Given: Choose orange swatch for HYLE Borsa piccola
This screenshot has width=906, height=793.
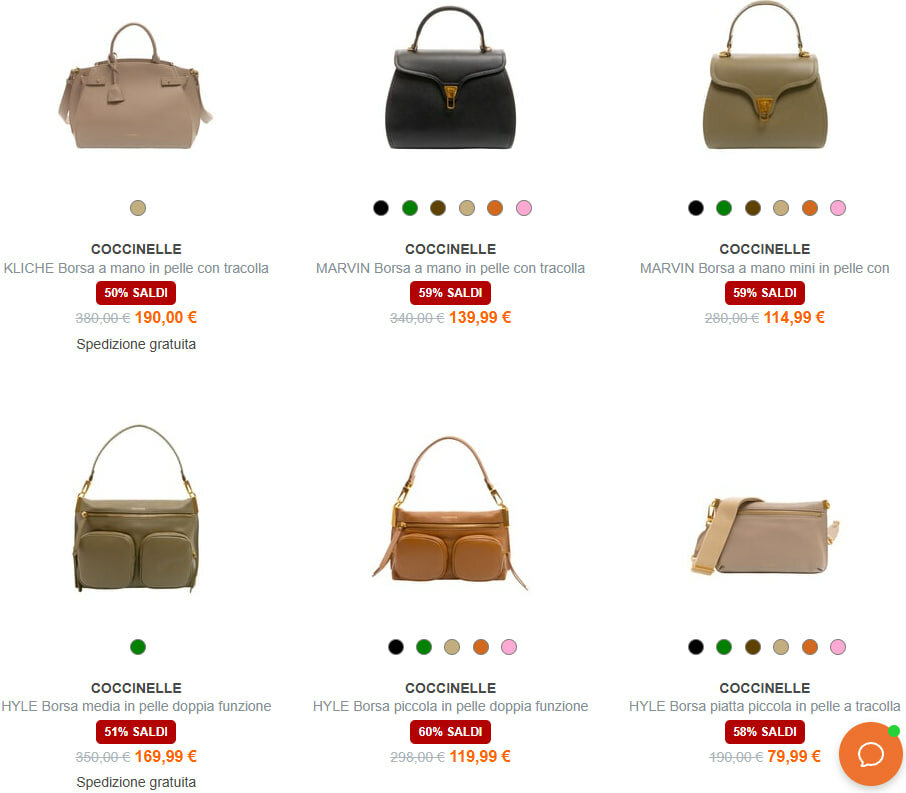Looking at the screenshot, I should click(481, 647).
